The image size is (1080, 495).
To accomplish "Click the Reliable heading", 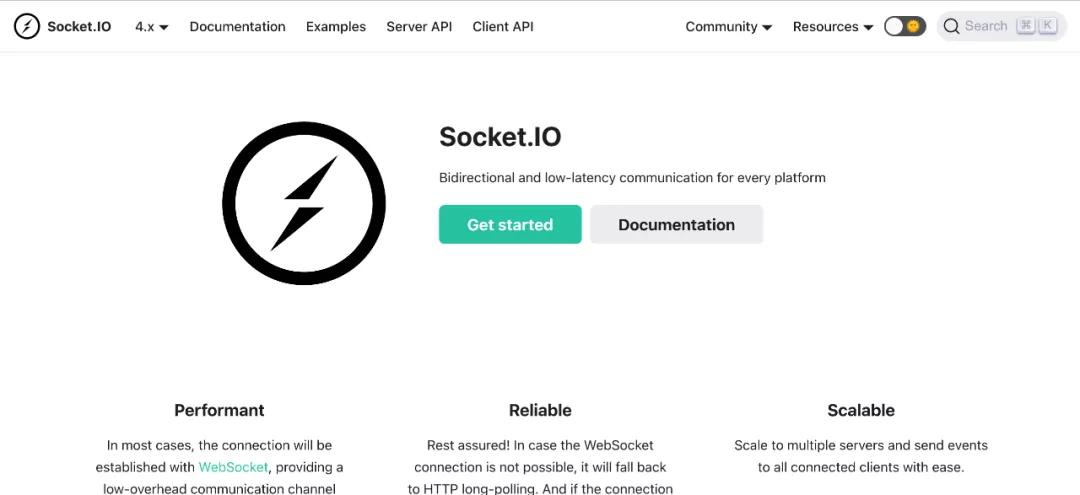I will [540, 410].
